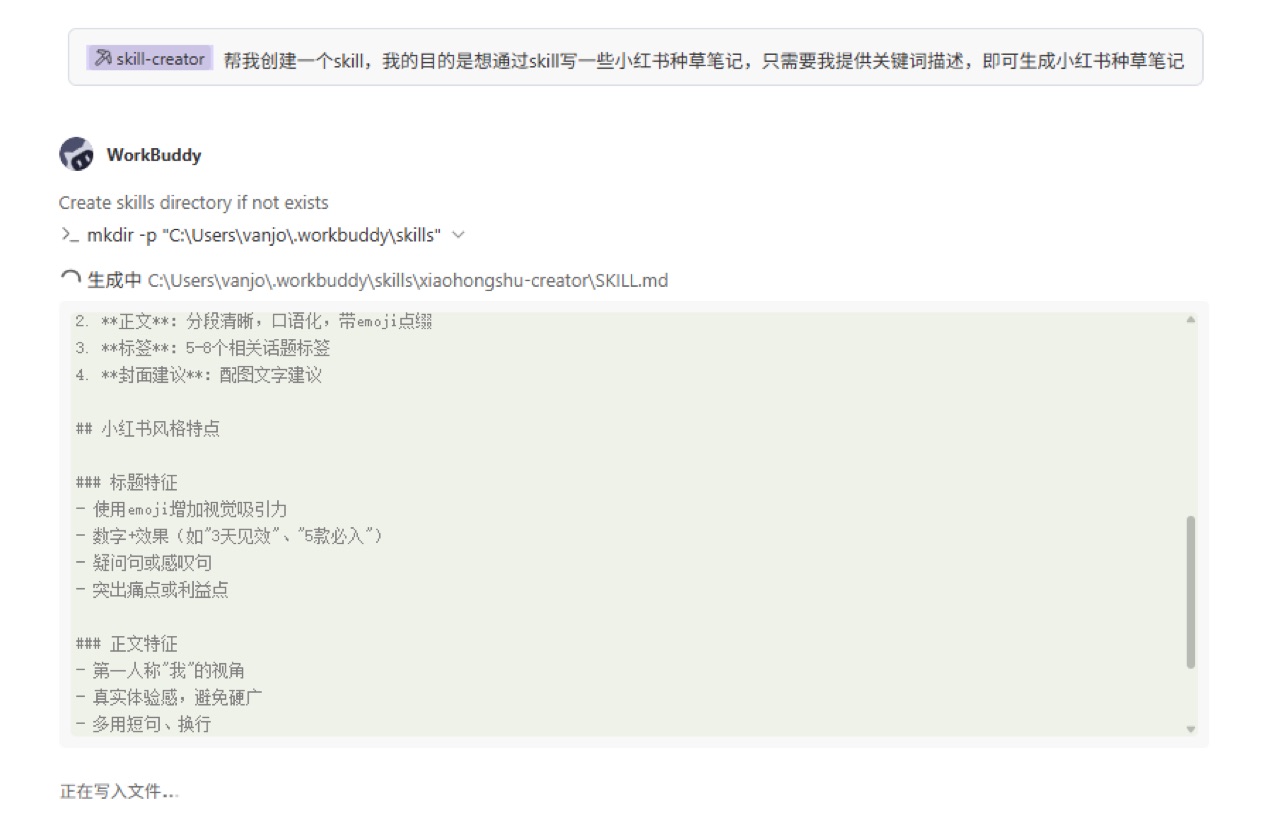The image size is (1280, 831).
Task: Click the SKILL.md file path
Action: click(x=407, y=281)
